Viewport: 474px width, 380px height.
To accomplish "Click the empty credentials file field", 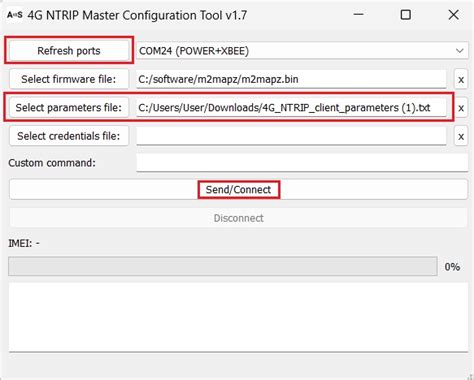I will (291, 136).
